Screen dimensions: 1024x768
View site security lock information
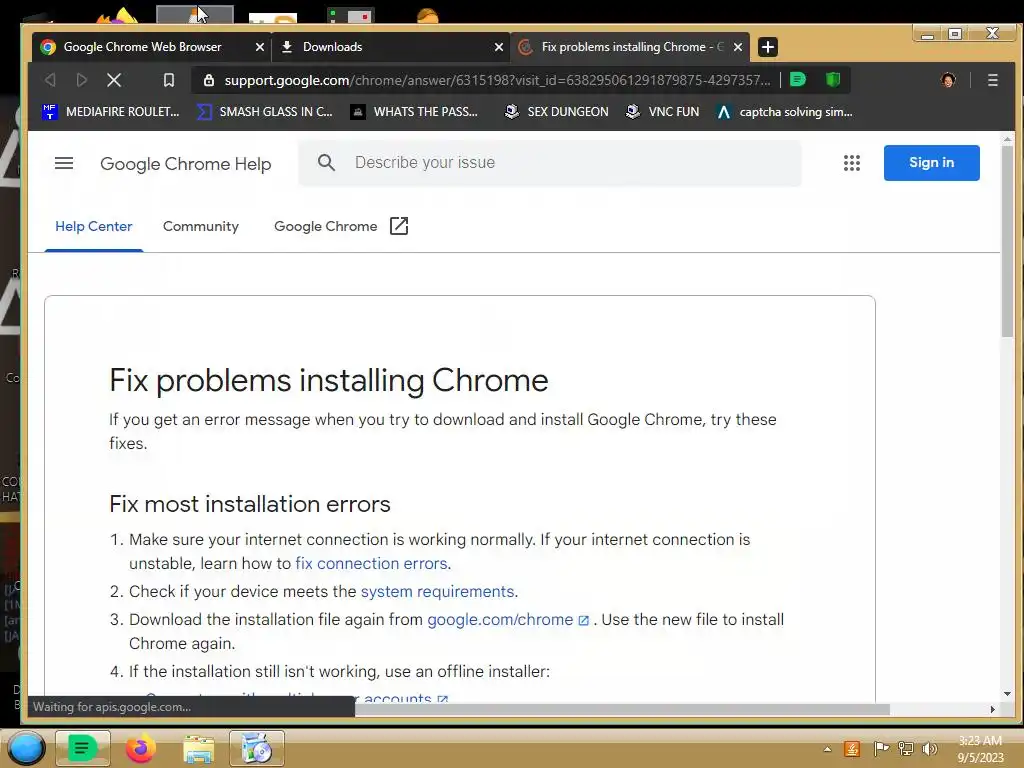(208, 80)
